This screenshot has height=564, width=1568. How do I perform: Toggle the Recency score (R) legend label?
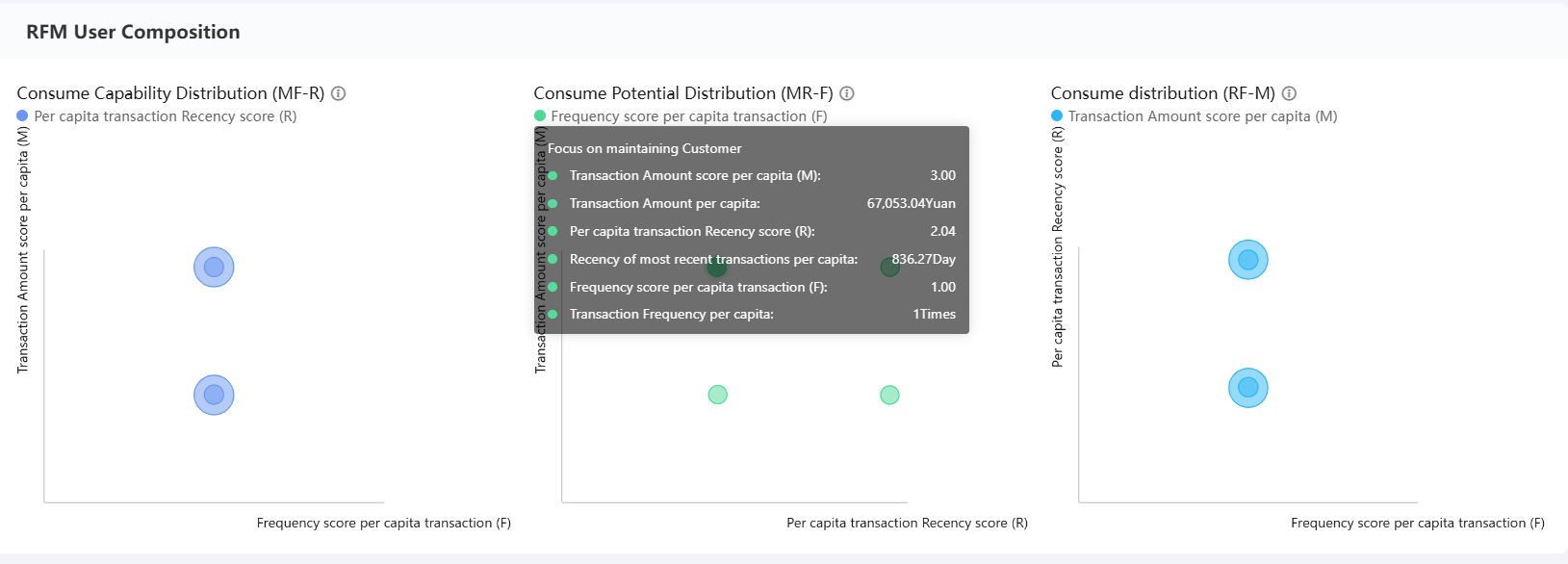(x=165, y=116)
